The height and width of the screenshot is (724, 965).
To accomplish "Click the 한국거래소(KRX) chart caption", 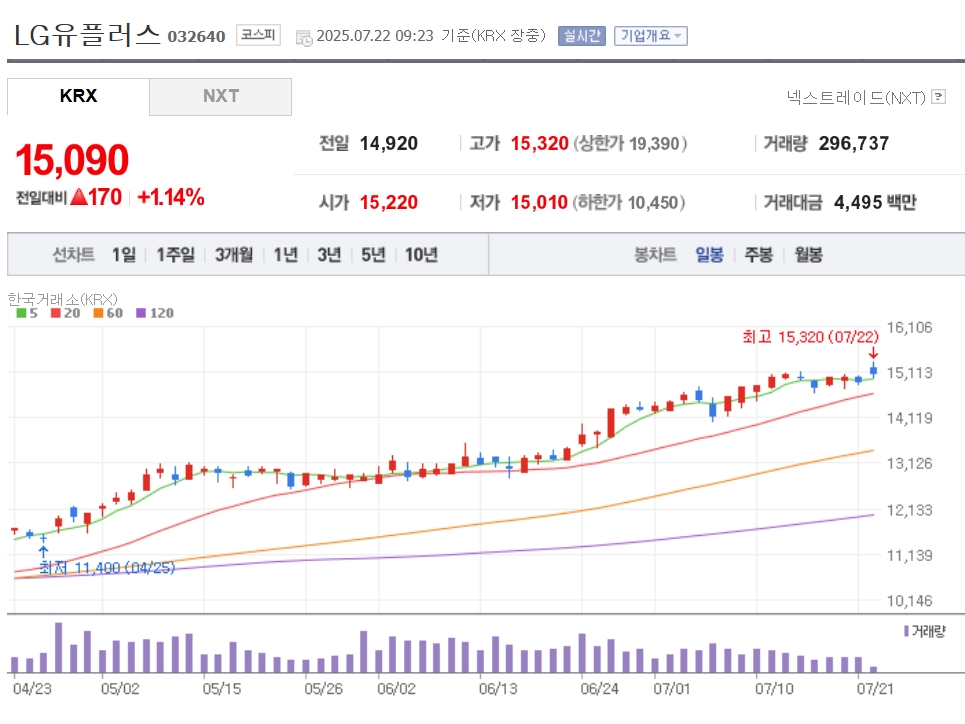I will (x=62, y=299).
